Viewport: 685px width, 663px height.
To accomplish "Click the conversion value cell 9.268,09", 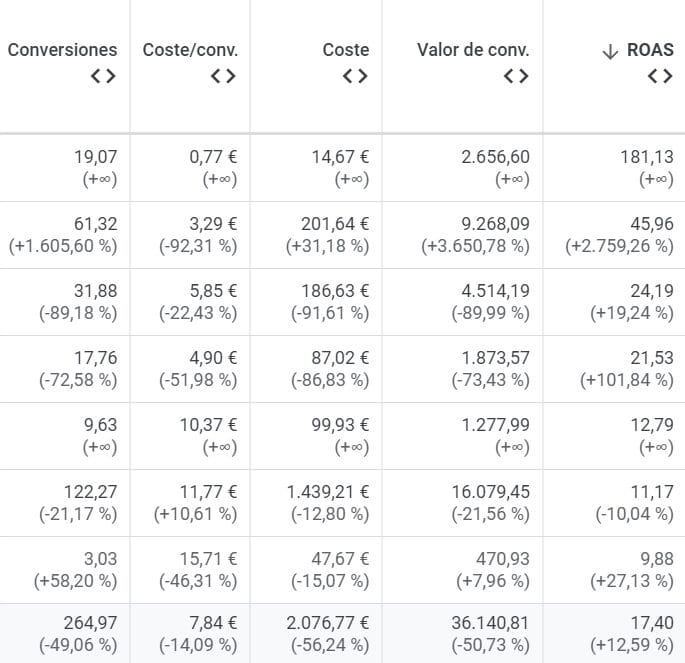I will coord(490,224).
